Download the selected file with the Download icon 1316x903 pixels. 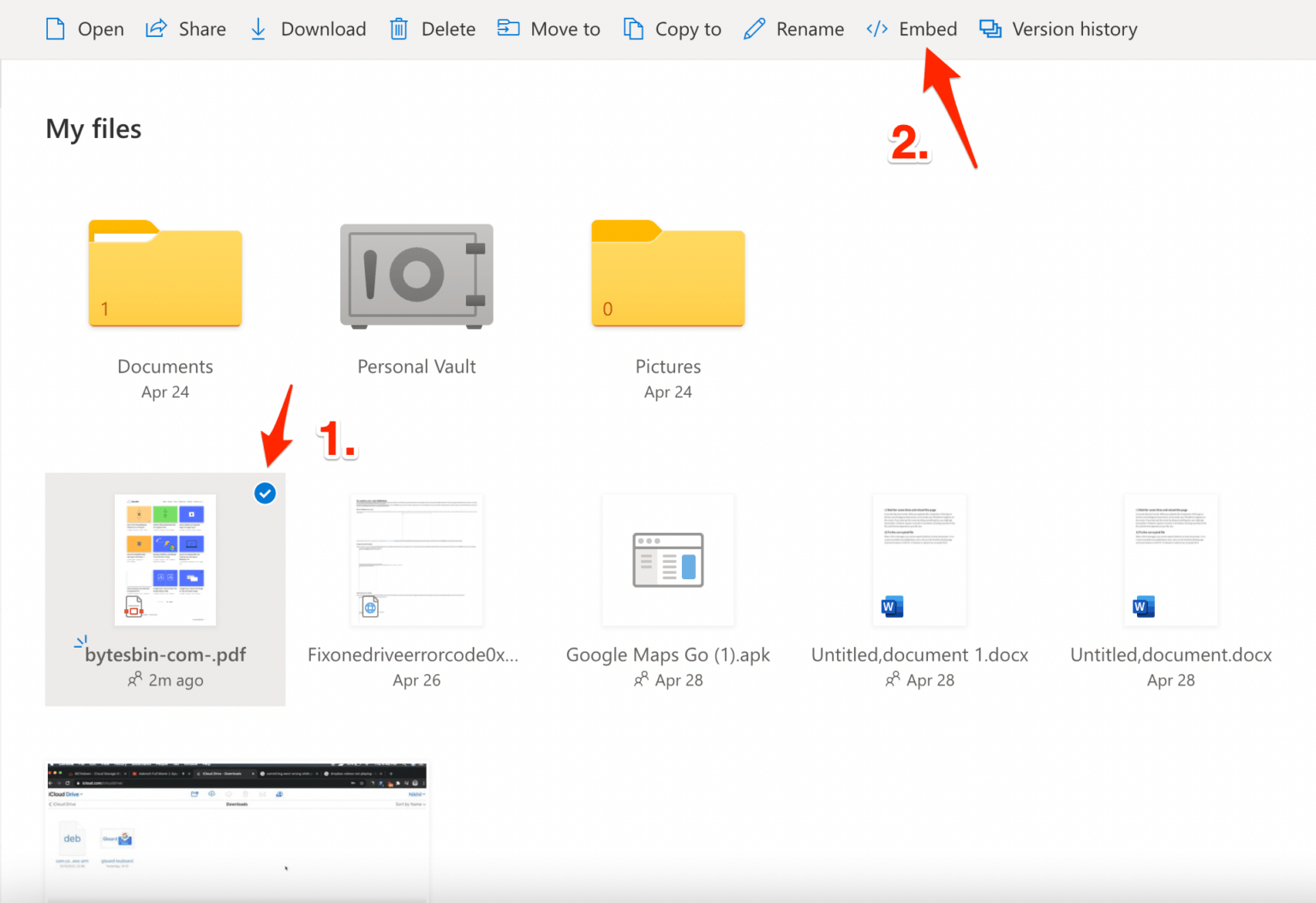pos(257,28)
